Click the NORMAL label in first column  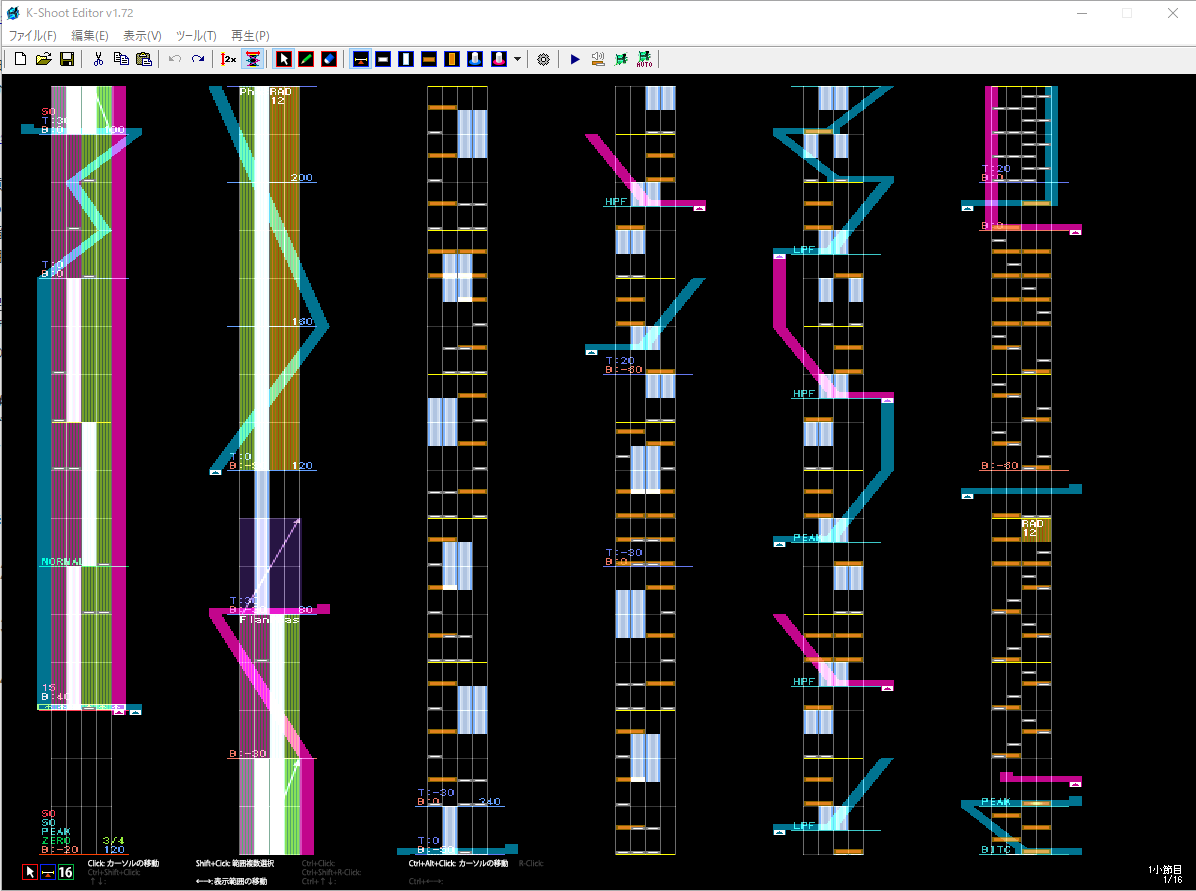(x=62, y=561)
